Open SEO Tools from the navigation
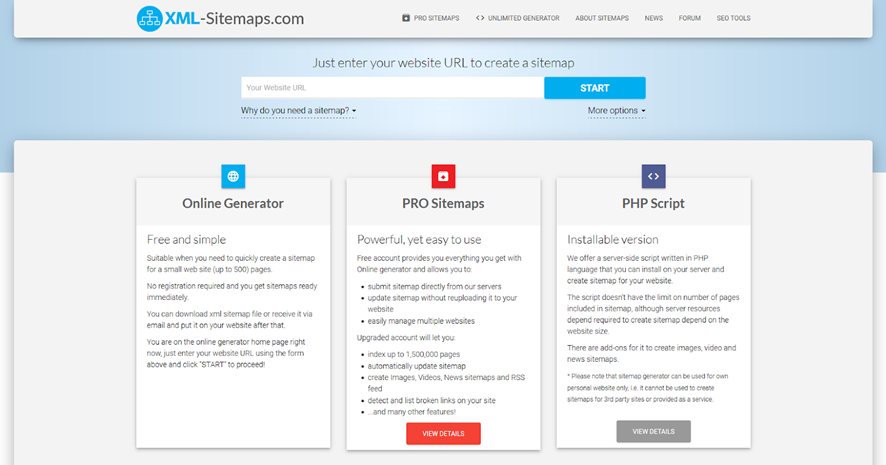This screenshot has width=886, height=465. coord(733,18)
